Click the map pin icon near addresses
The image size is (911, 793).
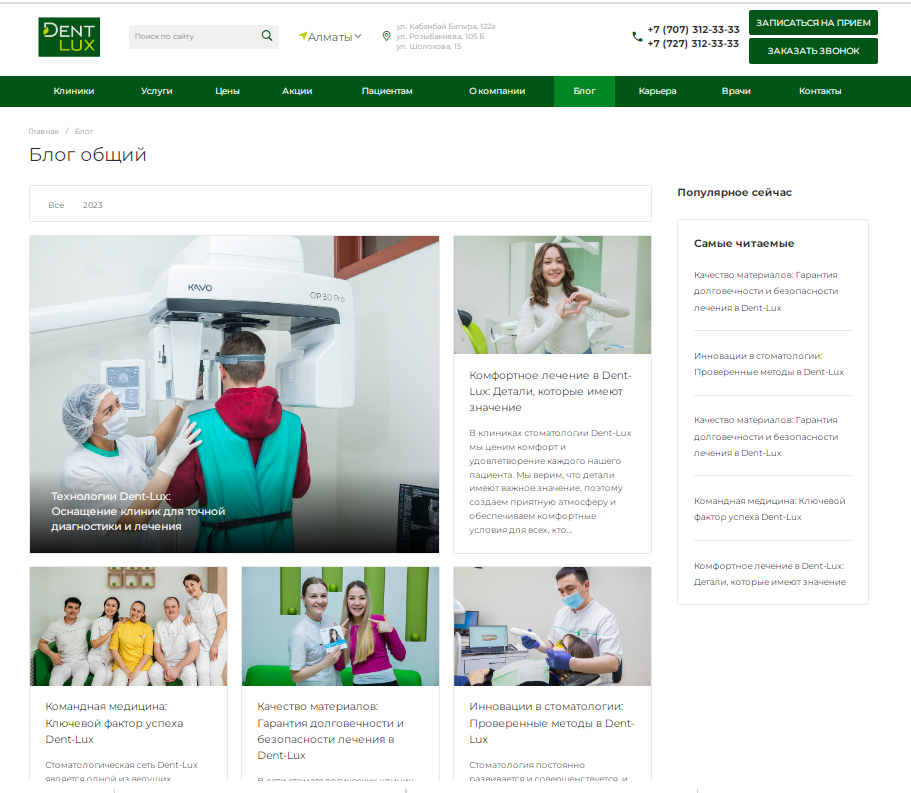[386, 36]
